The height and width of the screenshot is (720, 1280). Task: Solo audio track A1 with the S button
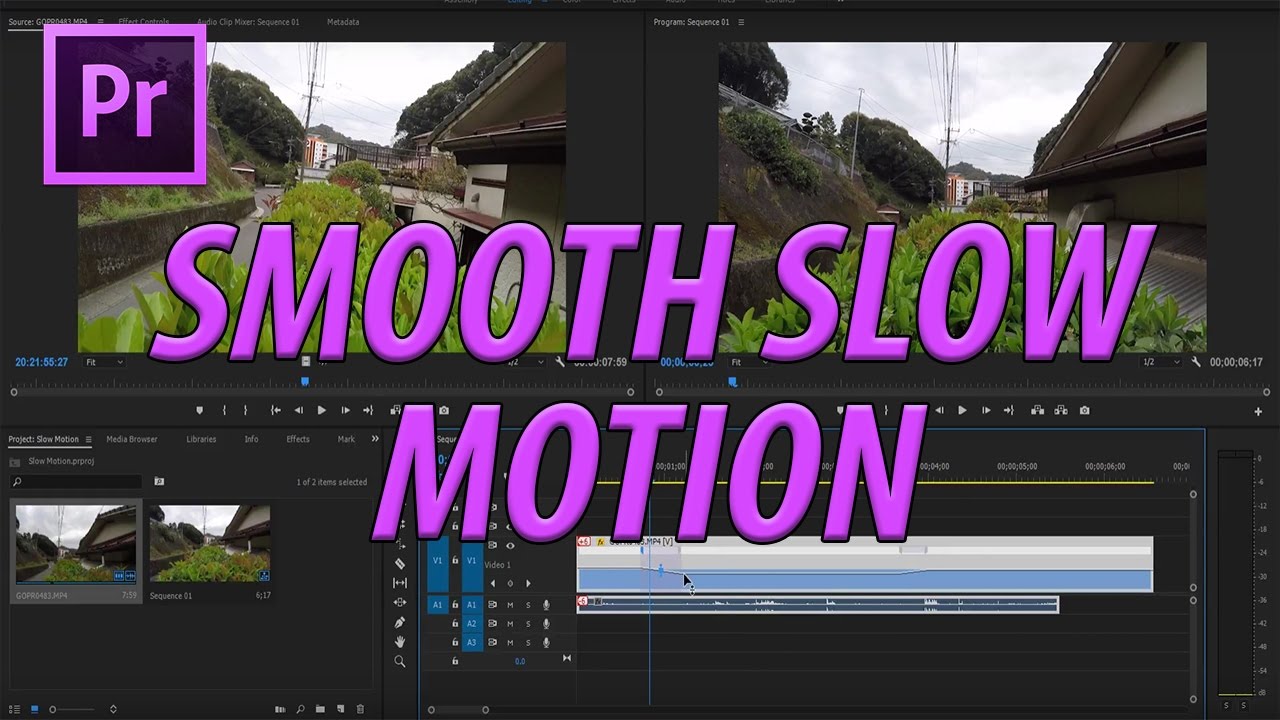(x=528, y=605)
